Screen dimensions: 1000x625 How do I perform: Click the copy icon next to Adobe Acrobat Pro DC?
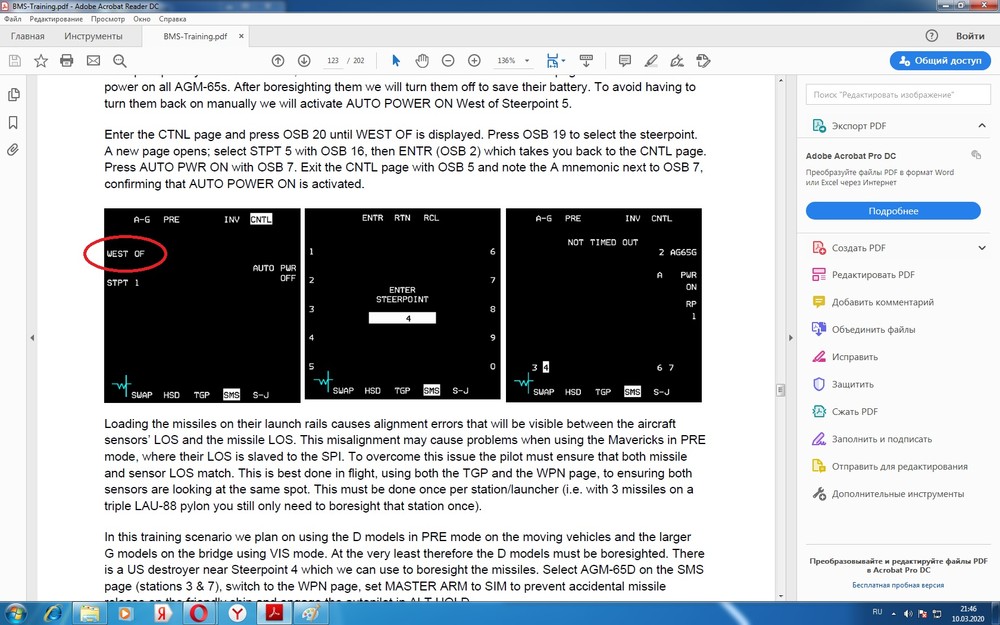click(x=976, y=155)
